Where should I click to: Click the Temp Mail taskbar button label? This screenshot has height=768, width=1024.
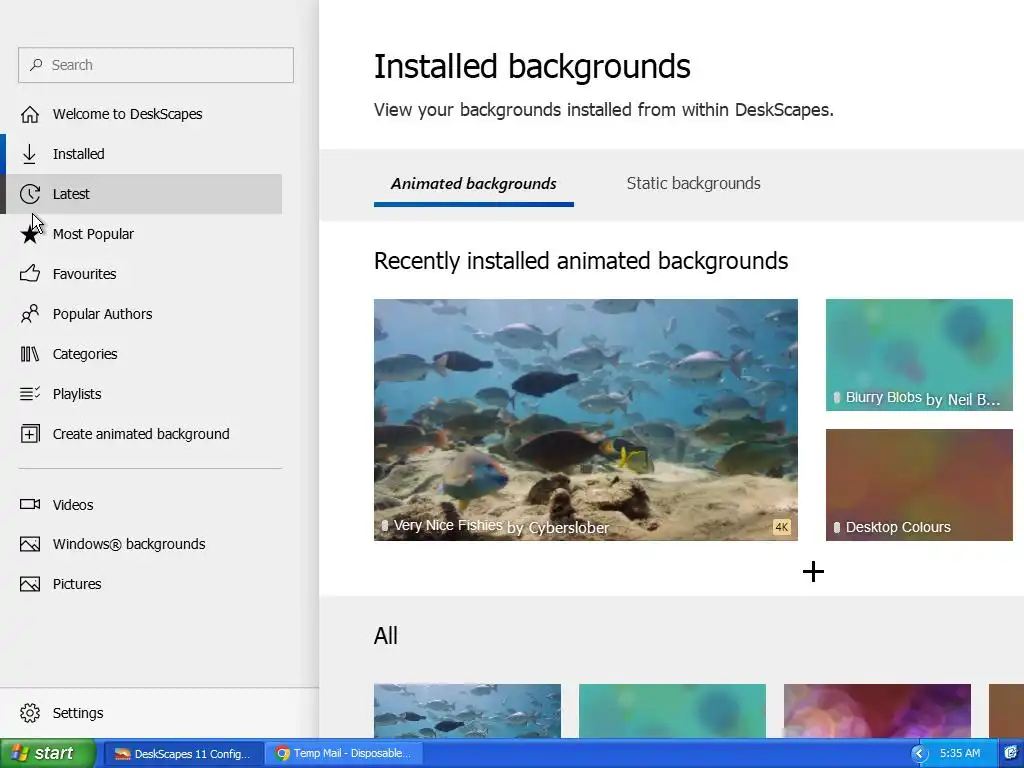click(352, 754)
